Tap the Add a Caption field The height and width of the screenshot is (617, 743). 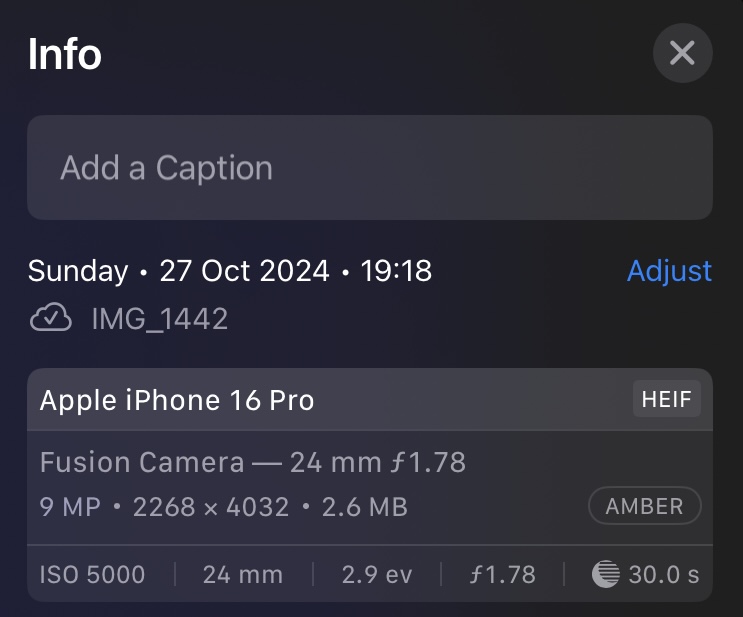[x=369, y=167]
